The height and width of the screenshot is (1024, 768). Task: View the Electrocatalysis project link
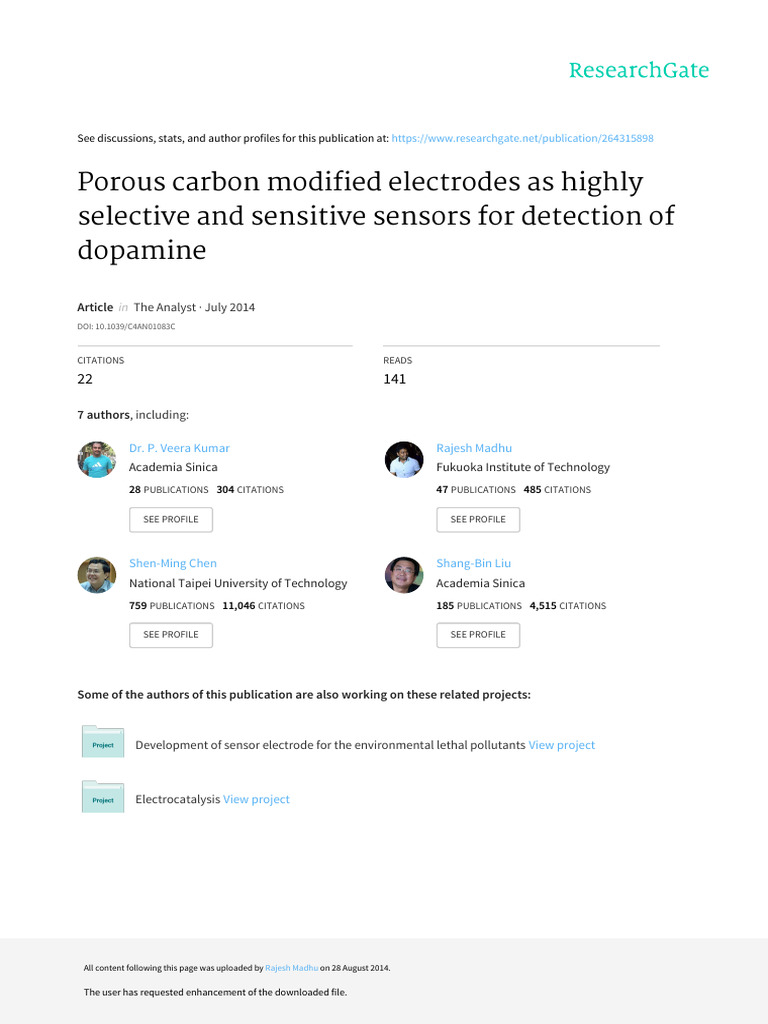(x=256, y=799)
